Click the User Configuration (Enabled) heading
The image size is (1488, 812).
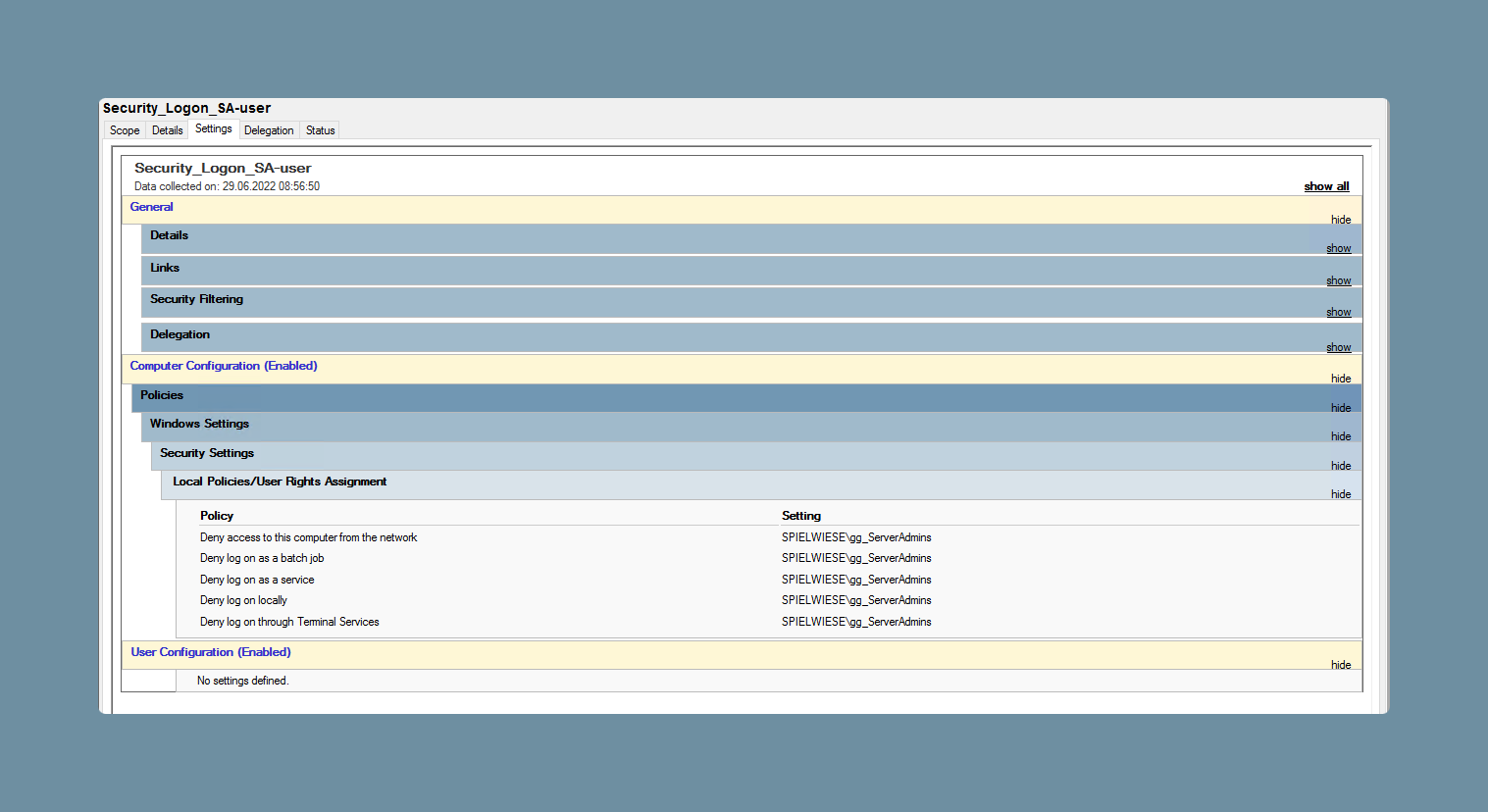(x=211, y=652)
